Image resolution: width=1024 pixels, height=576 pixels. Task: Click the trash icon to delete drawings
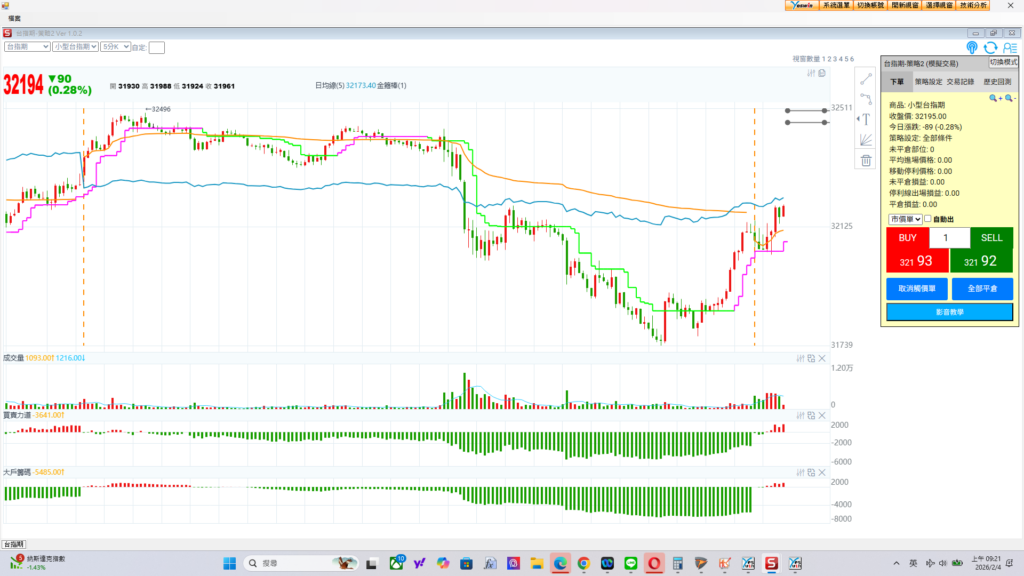(866, 160)
